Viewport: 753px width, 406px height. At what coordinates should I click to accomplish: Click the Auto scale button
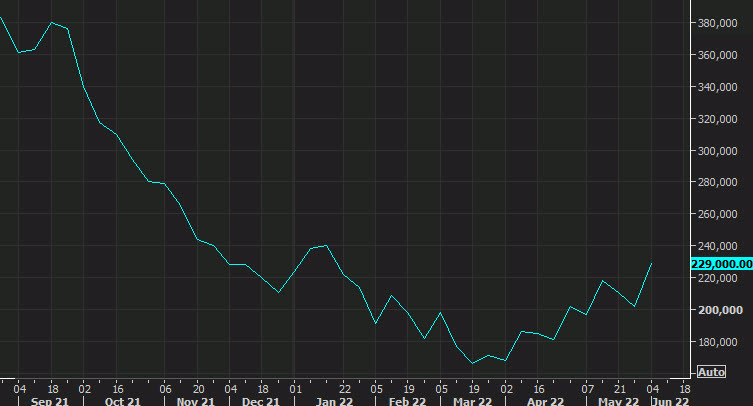[x=711, y=372]
